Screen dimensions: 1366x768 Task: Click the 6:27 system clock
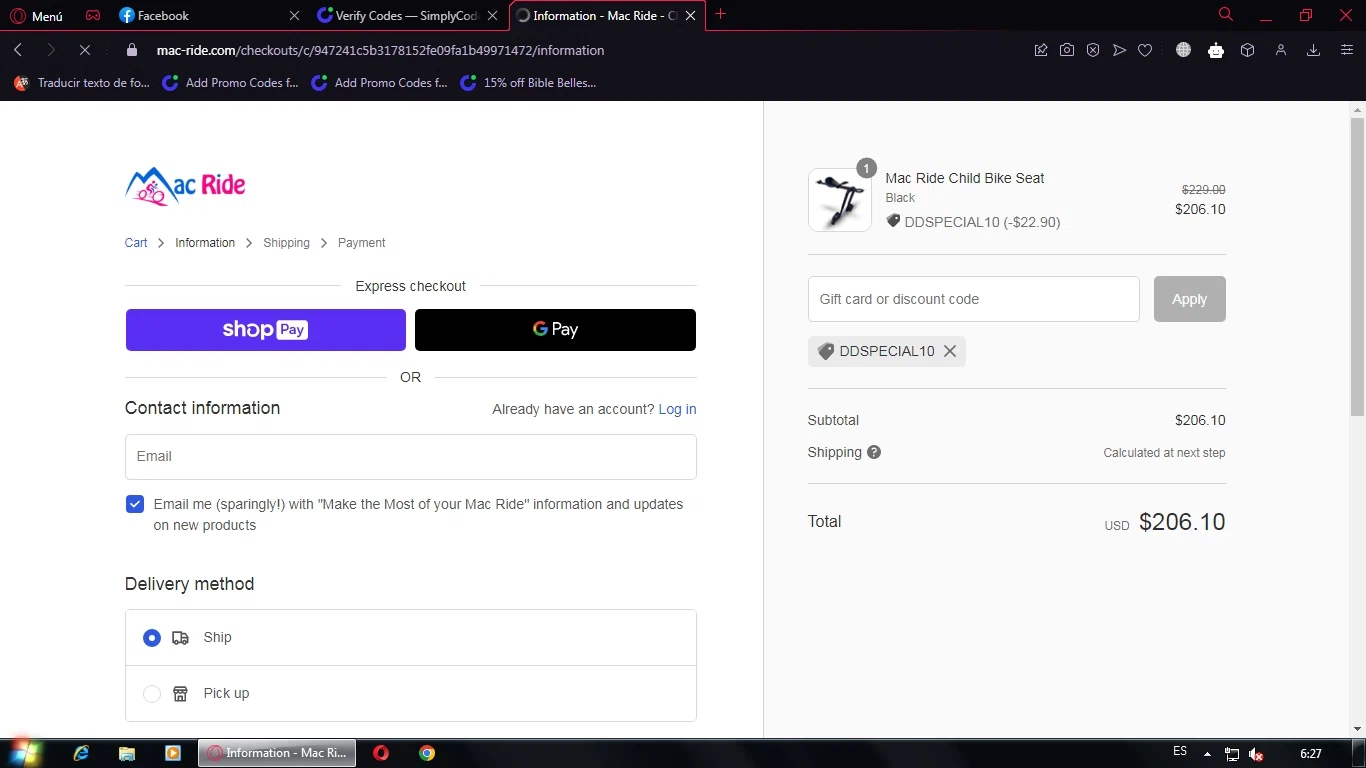[x=1310, y=753]
